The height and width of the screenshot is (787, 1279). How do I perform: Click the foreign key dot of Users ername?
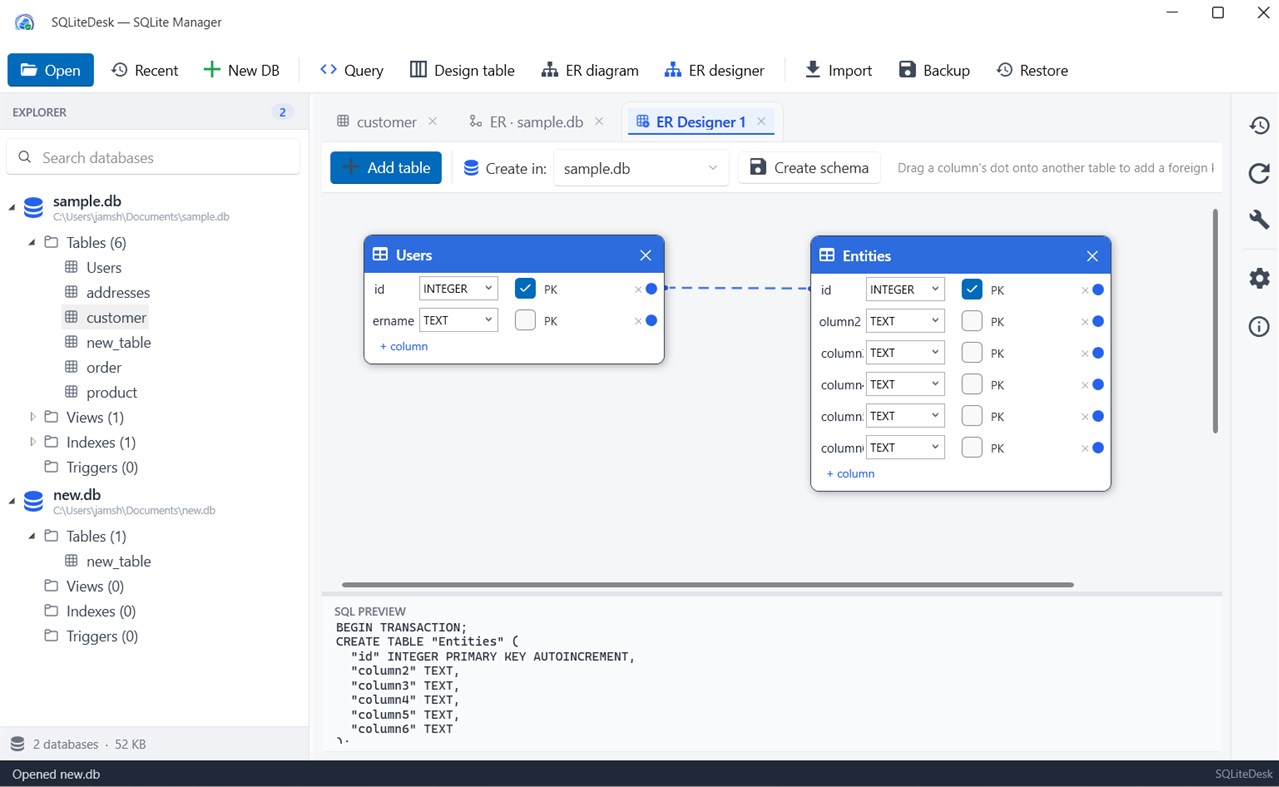(651, 321)
